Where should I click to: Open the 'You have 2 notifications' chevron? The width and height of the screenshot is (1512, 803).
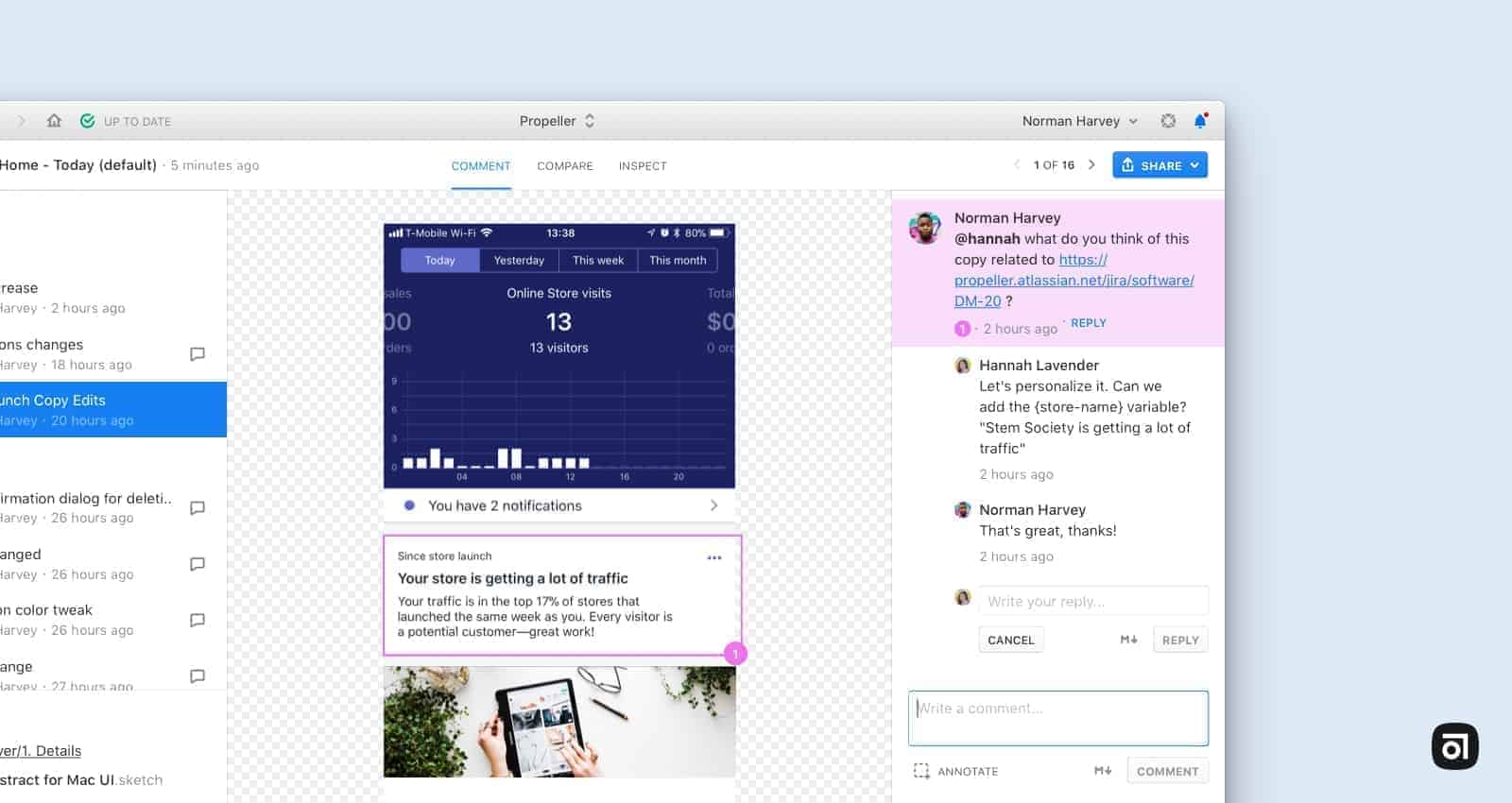pyautogui.click(x=713, y=505)
